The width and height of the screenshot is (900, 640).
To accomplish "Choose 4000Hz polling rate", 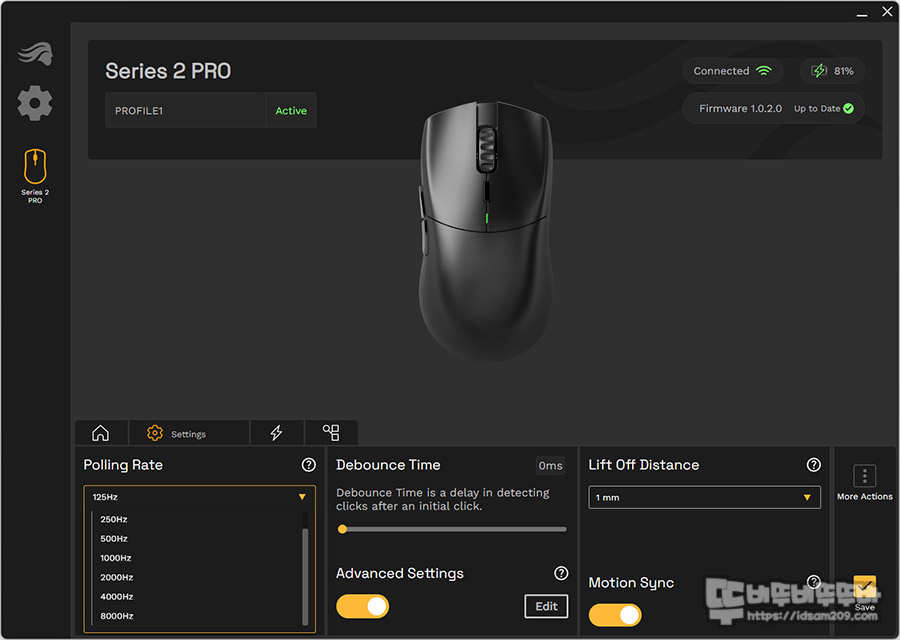I will pyautogui.click(x=117, y=597).
